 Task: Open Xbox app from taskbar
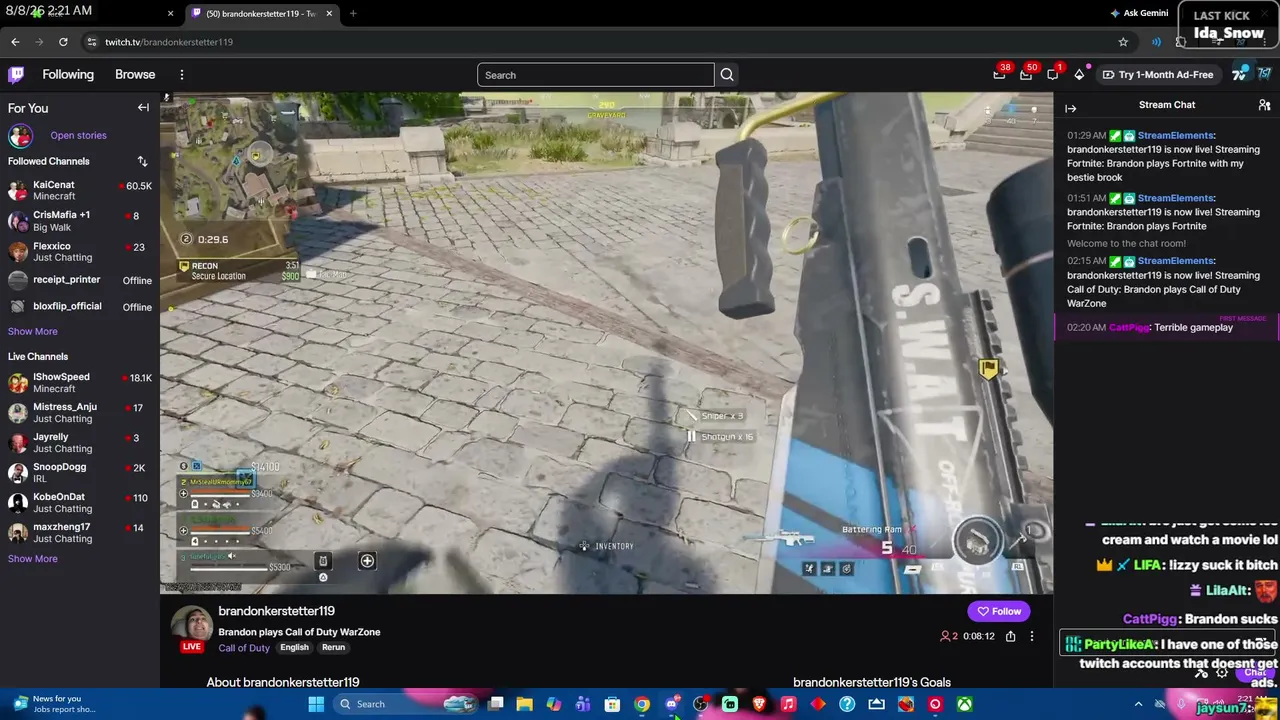[x=964, y=704]
